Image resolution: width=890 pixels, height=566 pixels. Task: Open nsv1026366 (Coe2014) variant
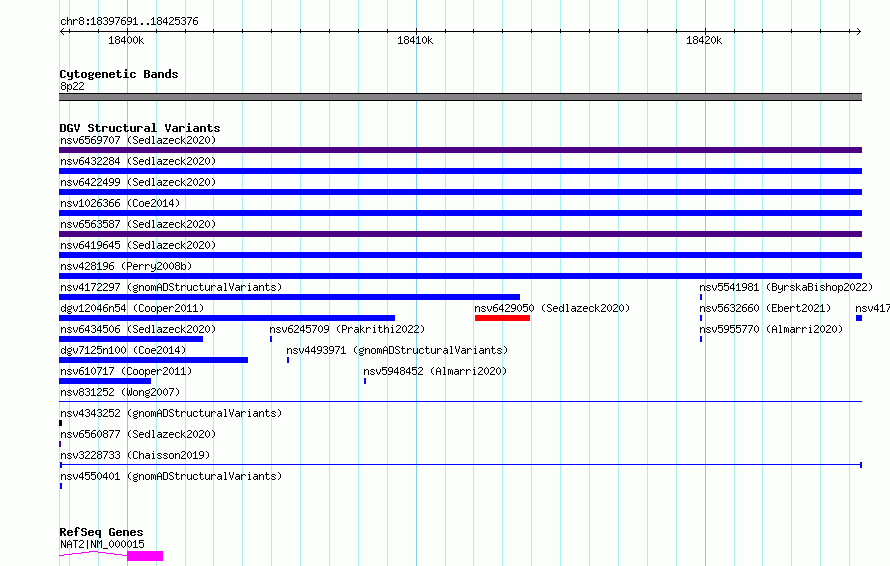click(x=460, y=213)
